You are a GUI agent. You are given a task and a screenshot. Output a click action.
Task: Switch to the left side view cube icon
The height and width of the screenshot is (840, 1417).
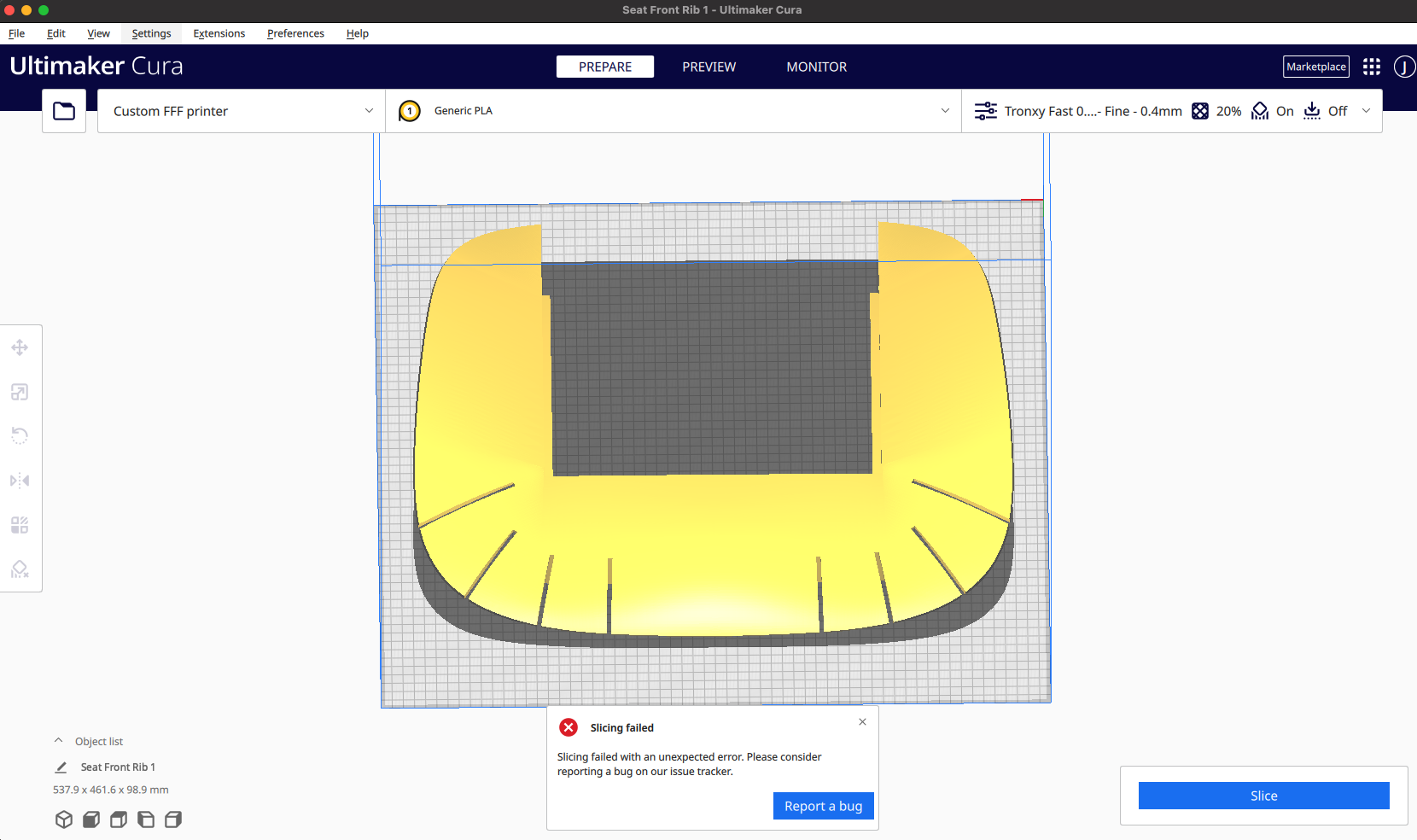[146, 820]
